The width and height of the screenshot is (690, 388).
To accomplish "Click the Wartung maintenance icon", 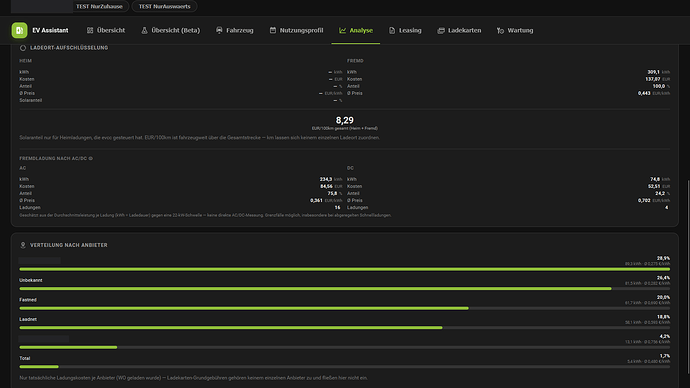I will pyautogui.click(x=500, y=30).
